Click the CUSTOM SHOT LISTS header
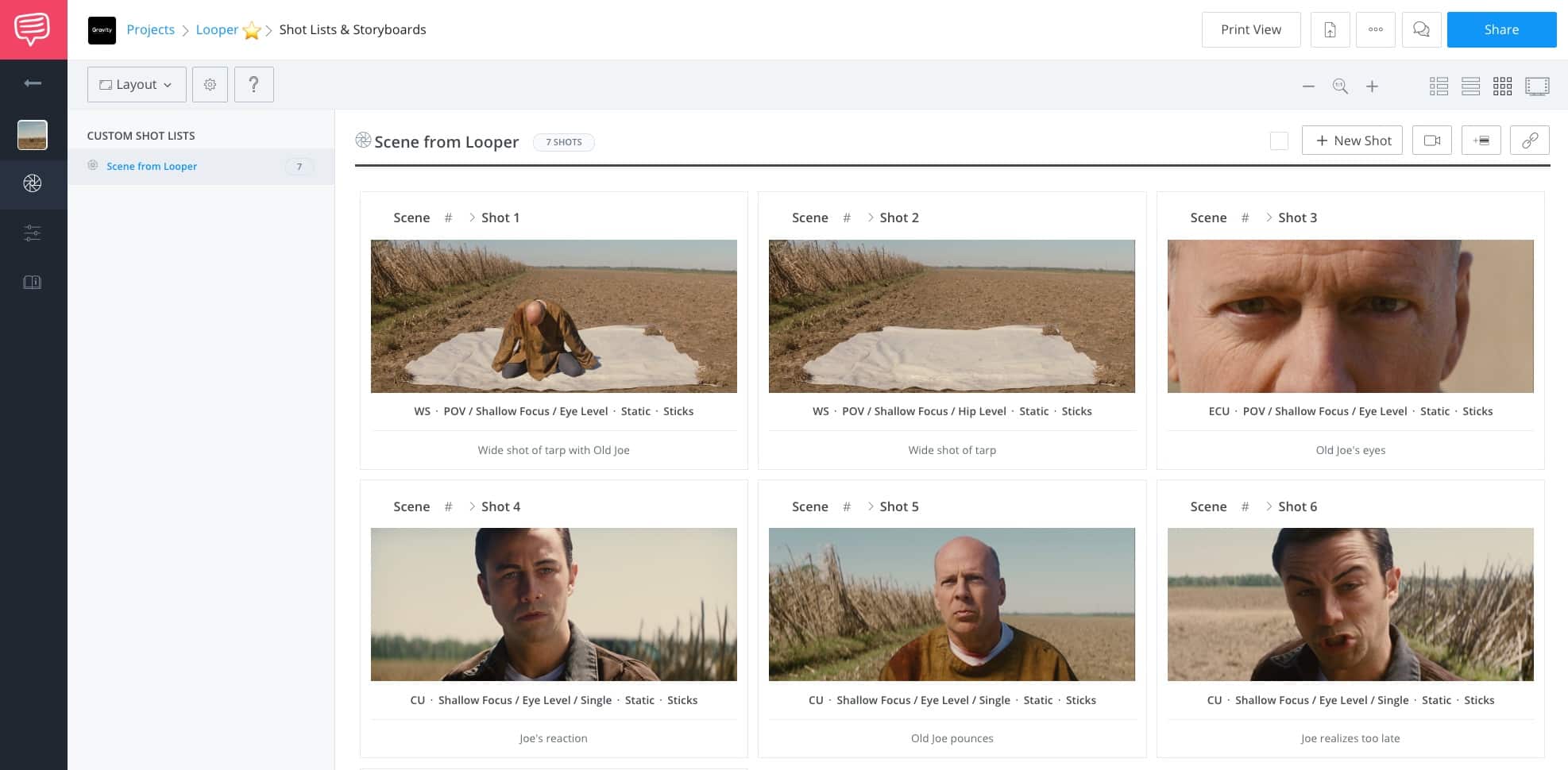The height and width of the screenshot is (770, 1568). pos(141,136)
